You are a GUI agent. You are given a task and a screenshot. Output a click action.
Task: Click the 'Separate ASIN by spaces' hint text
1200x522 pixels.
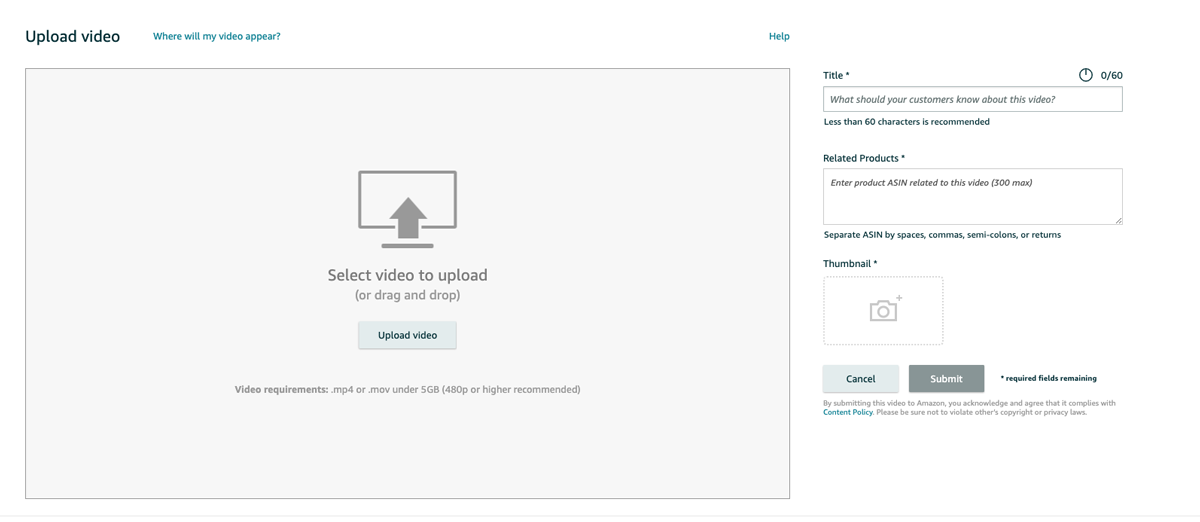(941, 235)
